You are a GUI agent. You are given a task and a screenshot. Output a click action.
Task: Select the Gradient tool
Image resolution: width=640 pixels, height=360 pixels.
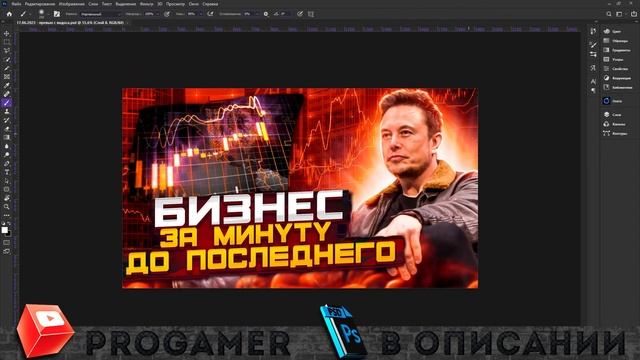[x=7, y=138]
